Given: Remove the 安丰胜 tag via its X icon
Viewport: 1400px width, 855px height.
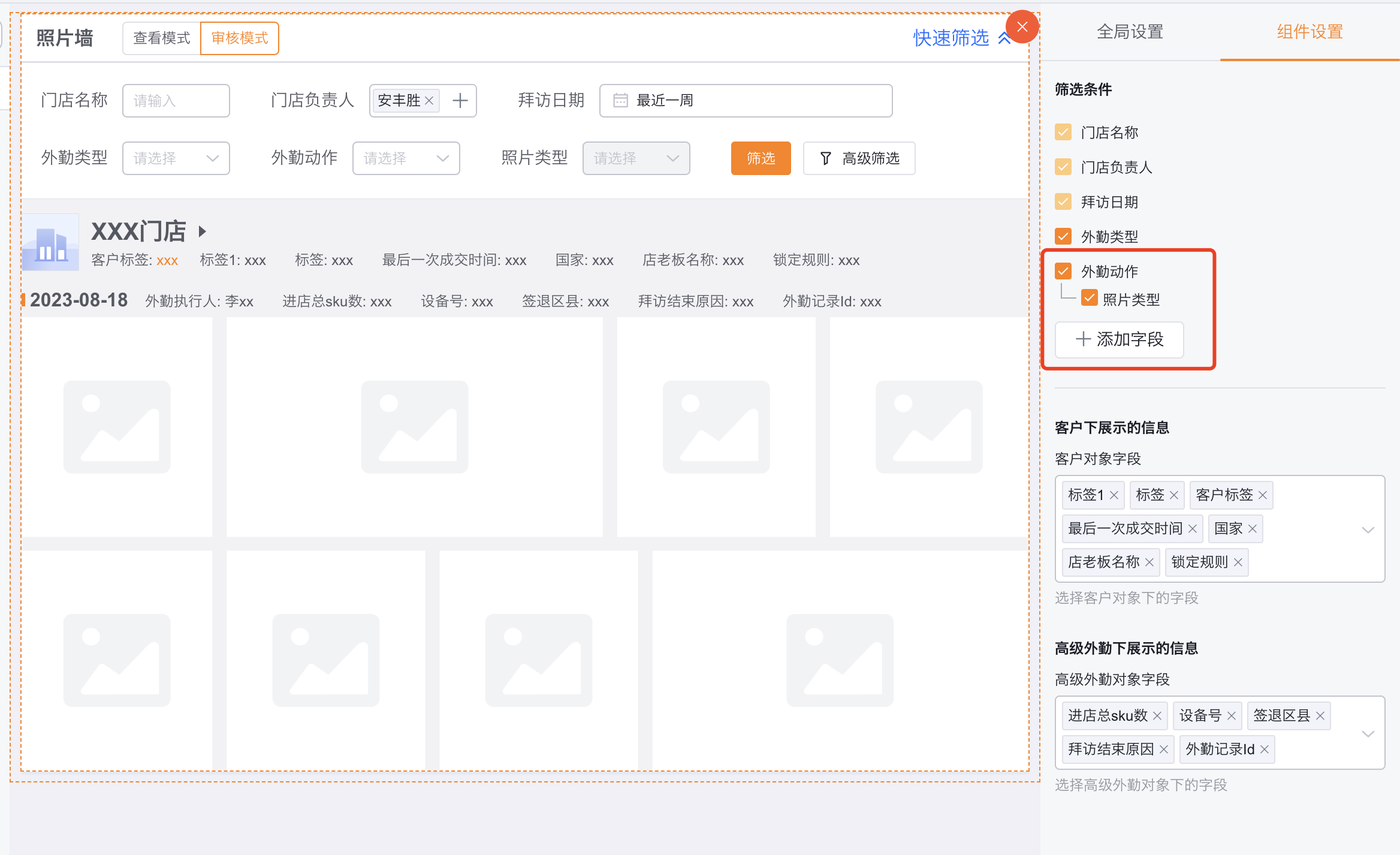Looking at the screenshot, I should (x=429, y=101).
